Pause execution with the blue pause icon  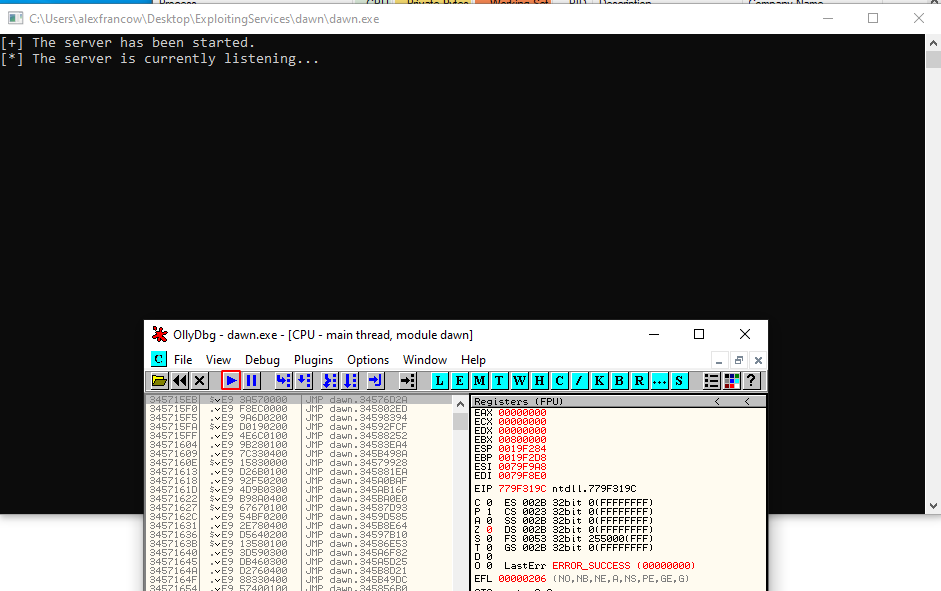click(251, 380)
